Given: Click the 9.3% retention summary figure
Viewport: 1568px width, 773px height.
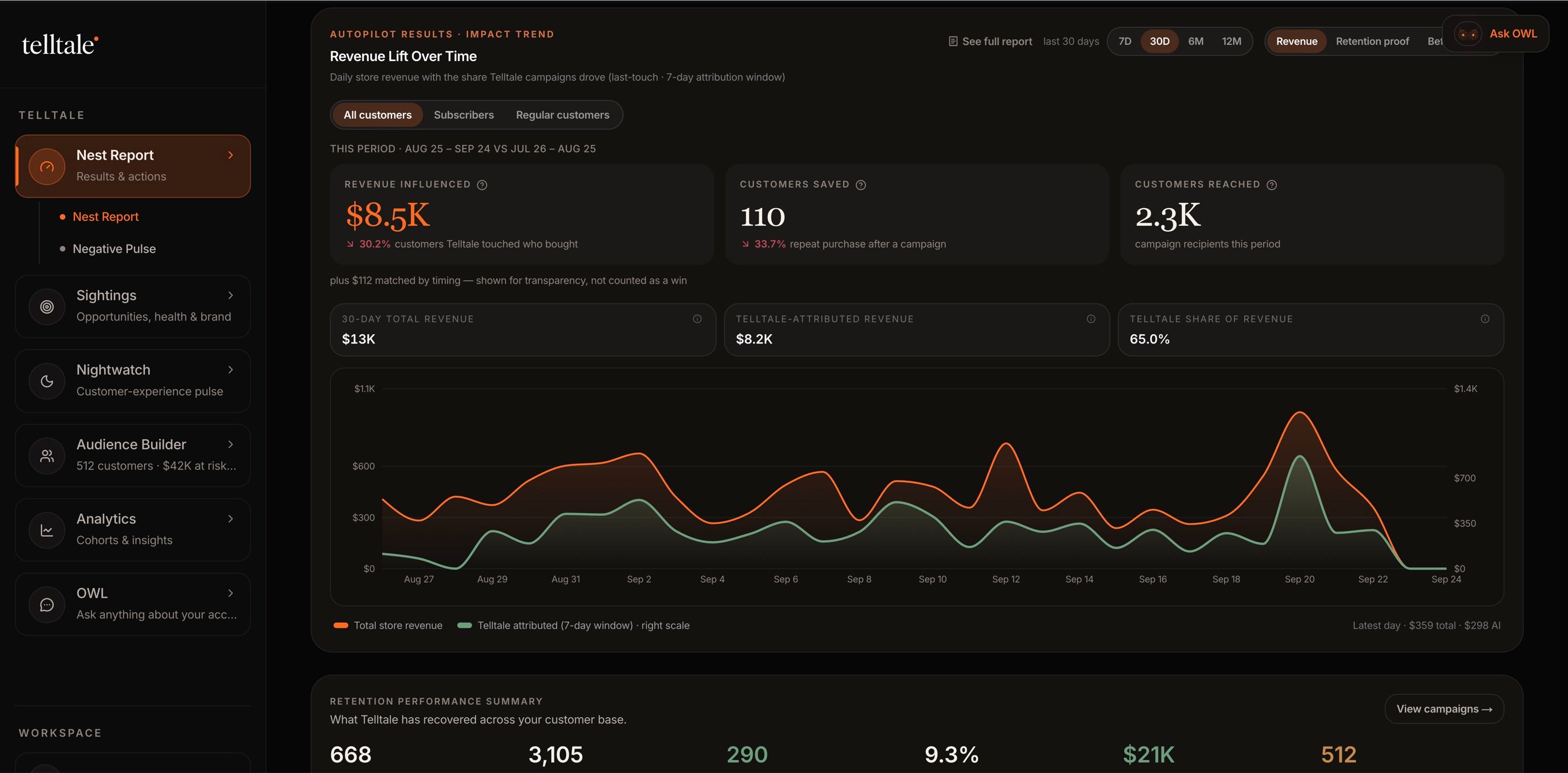Looking at the screenshot, I should click(x=951, y=755).
